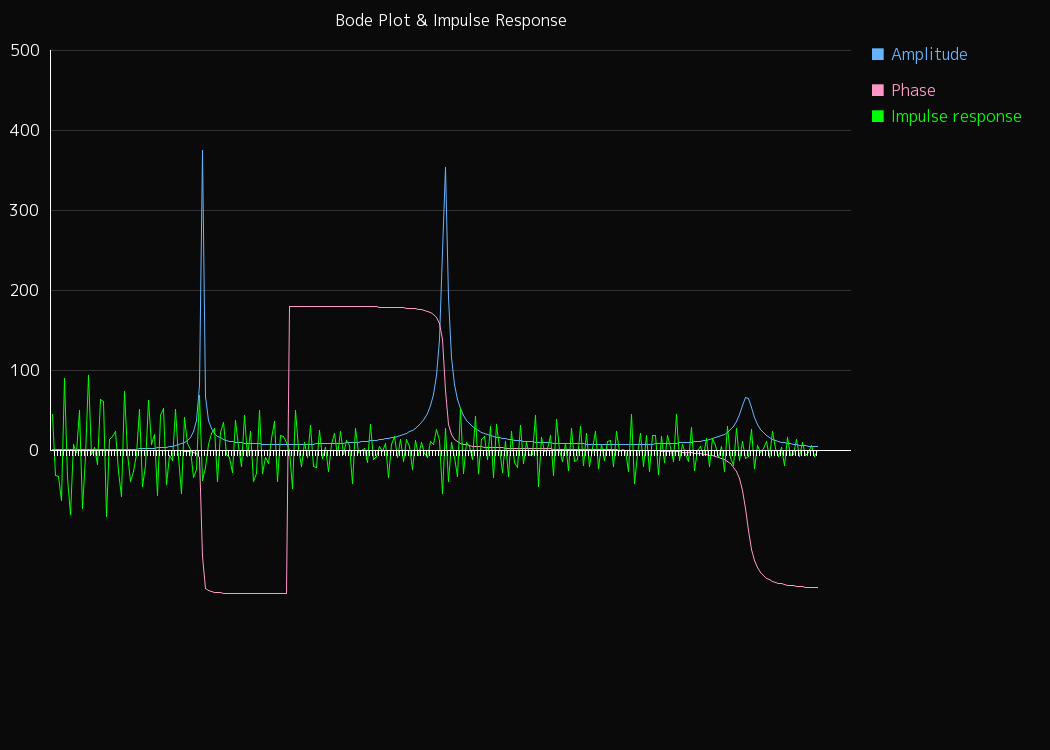1050x750 pixels.
Task: Click the blue Amplitude legend swatch
Action: [878, 54]
